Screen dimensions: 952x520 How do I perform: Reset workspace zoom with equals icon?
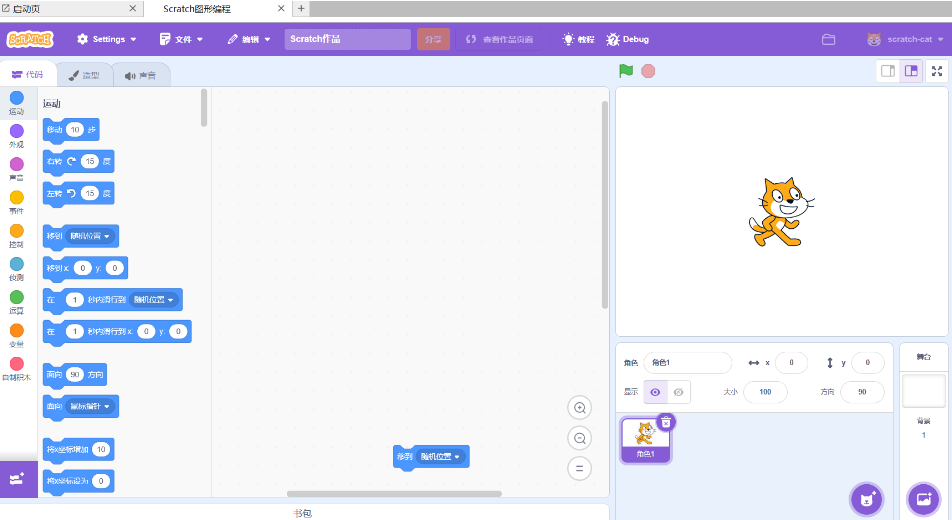point(579,468)
